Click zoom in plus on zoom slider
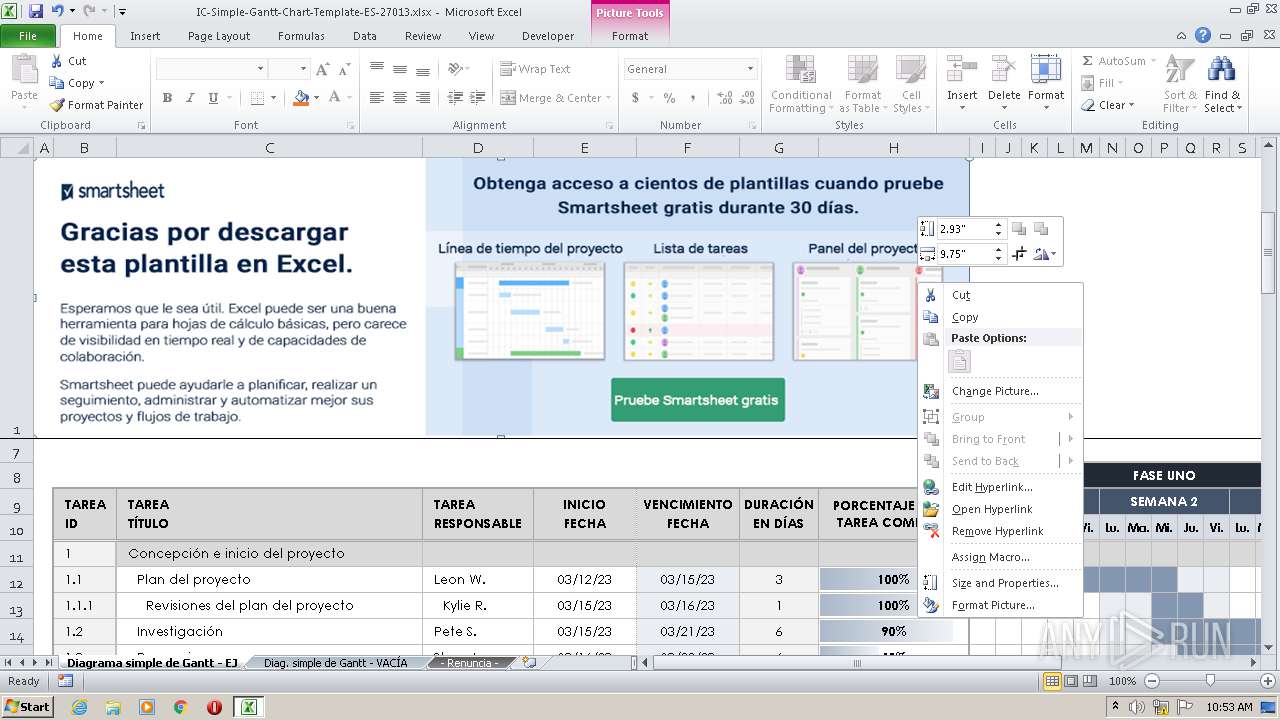Screen dimensions: 1280x720 coord(1268,681)
